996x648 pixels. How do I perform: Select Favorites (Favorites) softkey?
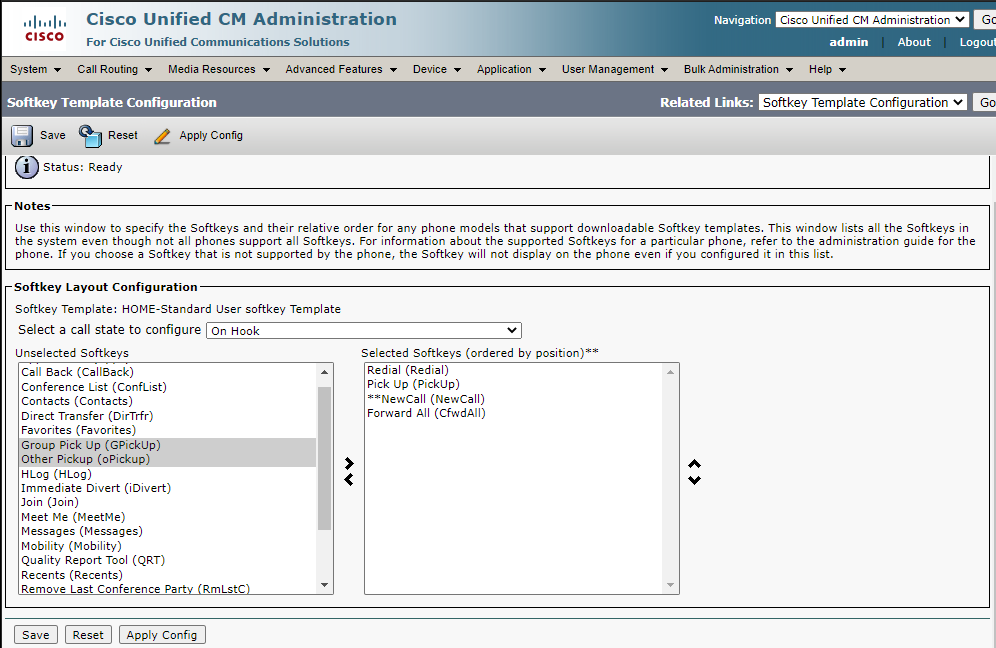pos(168,430)
